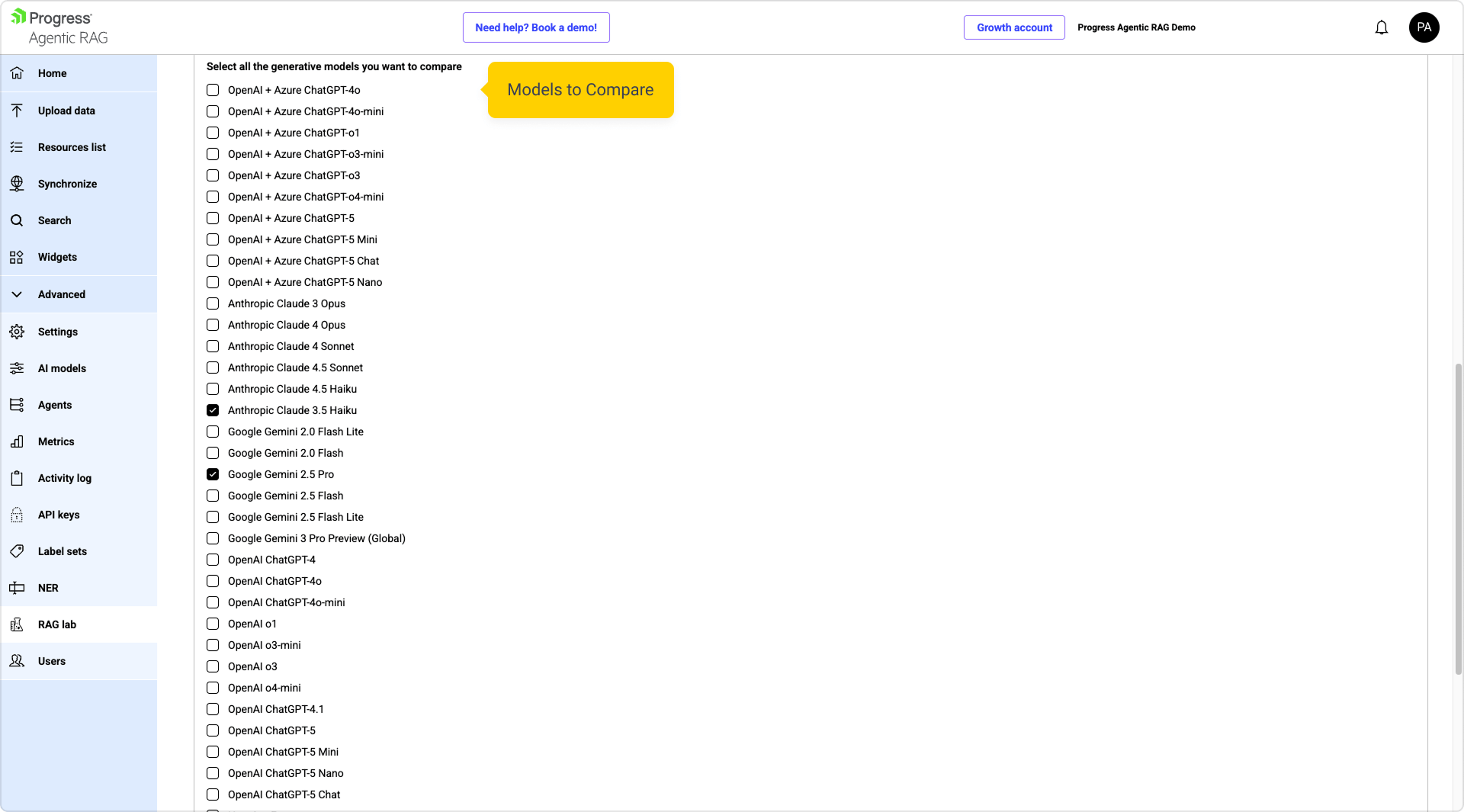The height and width of the screenshot is (812, 1464).
Task: Open the AI models menu item
Action: coord(62,368)
